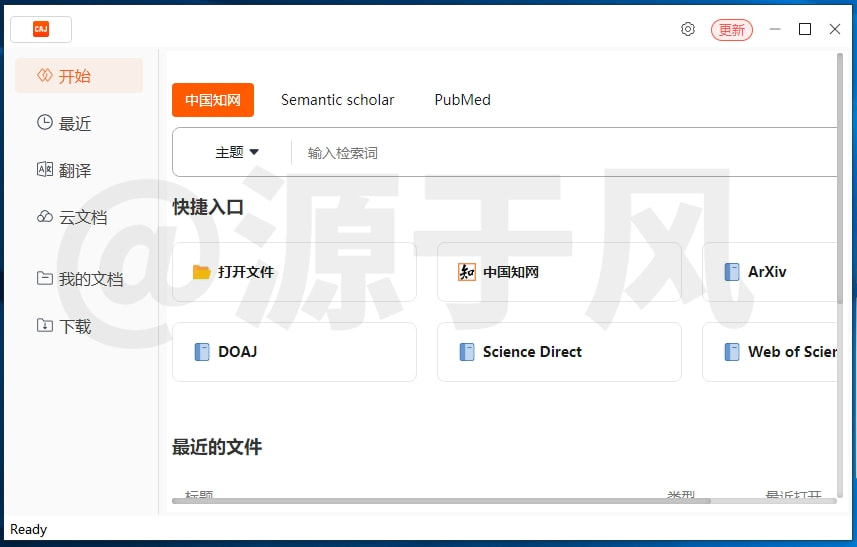
Task: Click the 输入检索词 search input field
Action: point(566,152)
